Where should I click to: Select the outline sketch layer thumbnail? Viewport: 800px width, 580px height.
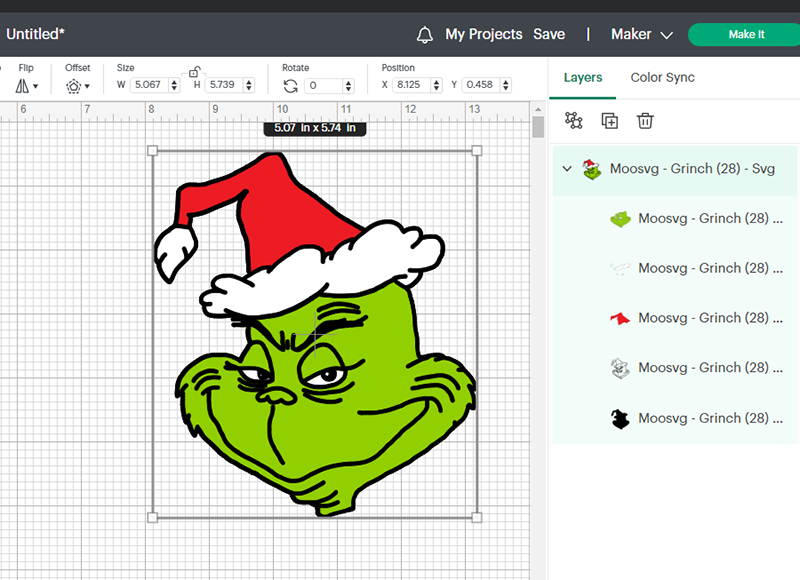[620, 368]
